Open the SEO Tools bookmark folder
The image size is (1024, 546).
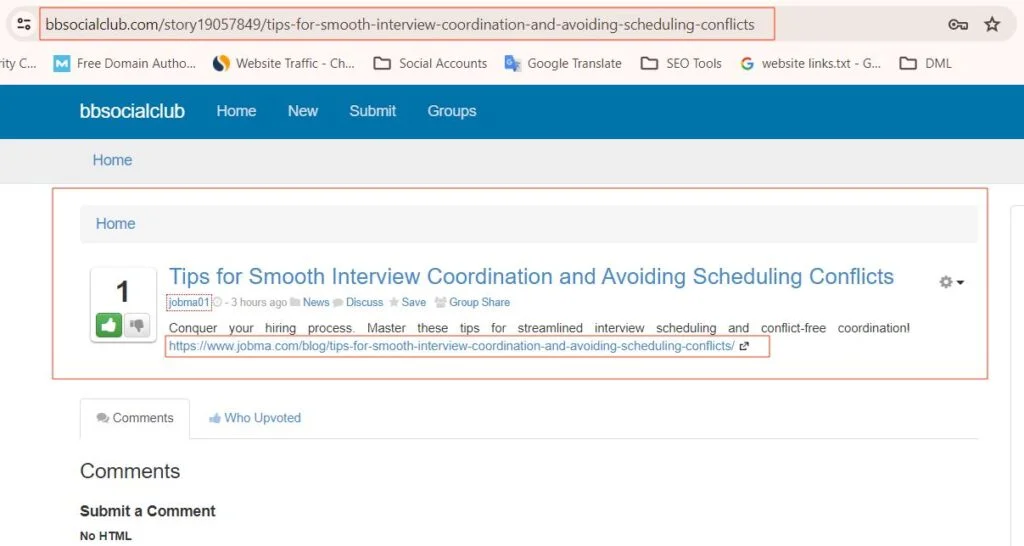click(x=680, y=63)
